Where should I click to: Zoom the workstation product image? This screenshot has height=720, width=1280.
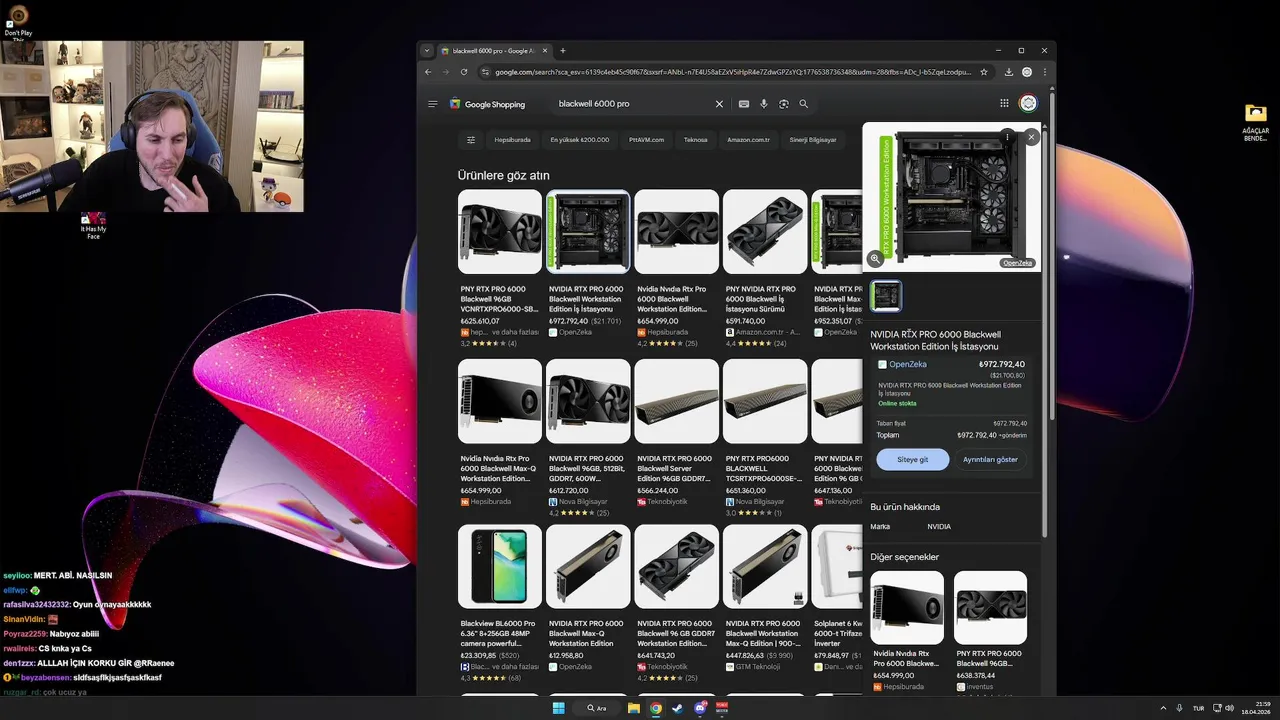875,258
